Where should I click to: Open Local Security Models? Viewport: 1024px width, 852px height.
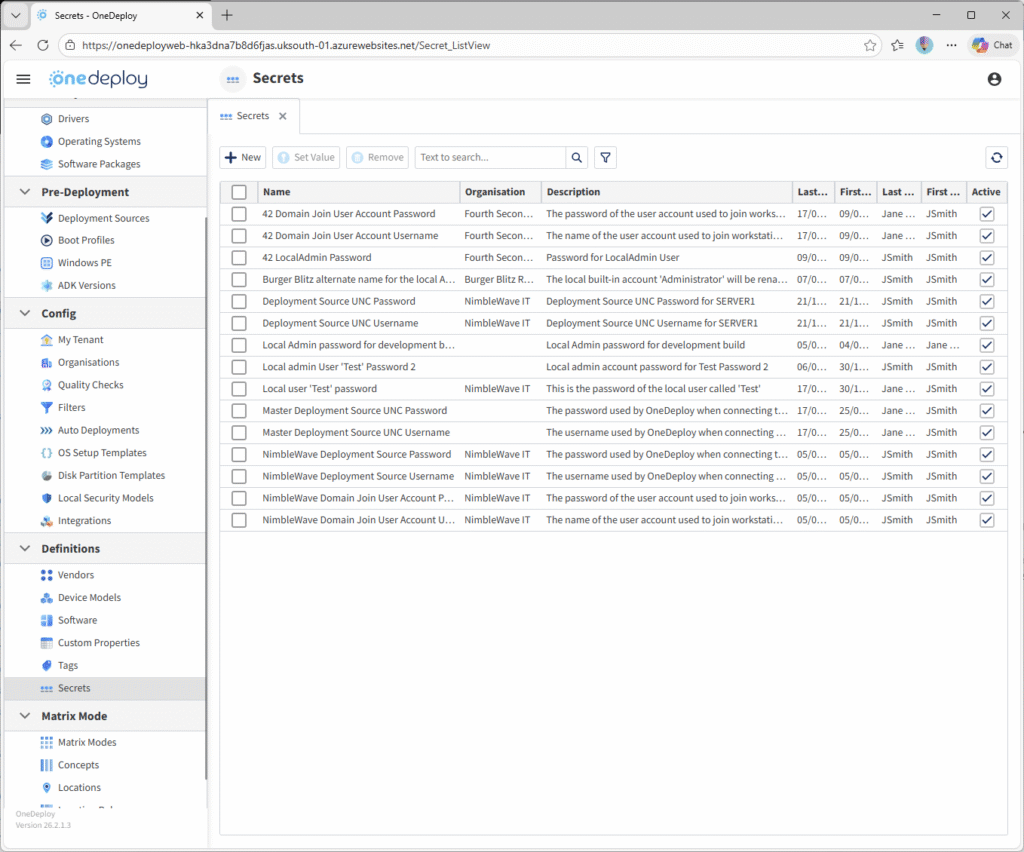point(105,498)
